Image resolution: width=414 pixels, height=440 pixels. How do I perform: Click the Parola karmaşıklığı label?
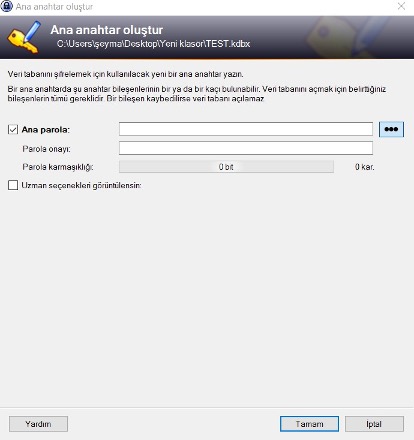pos(58,167)
